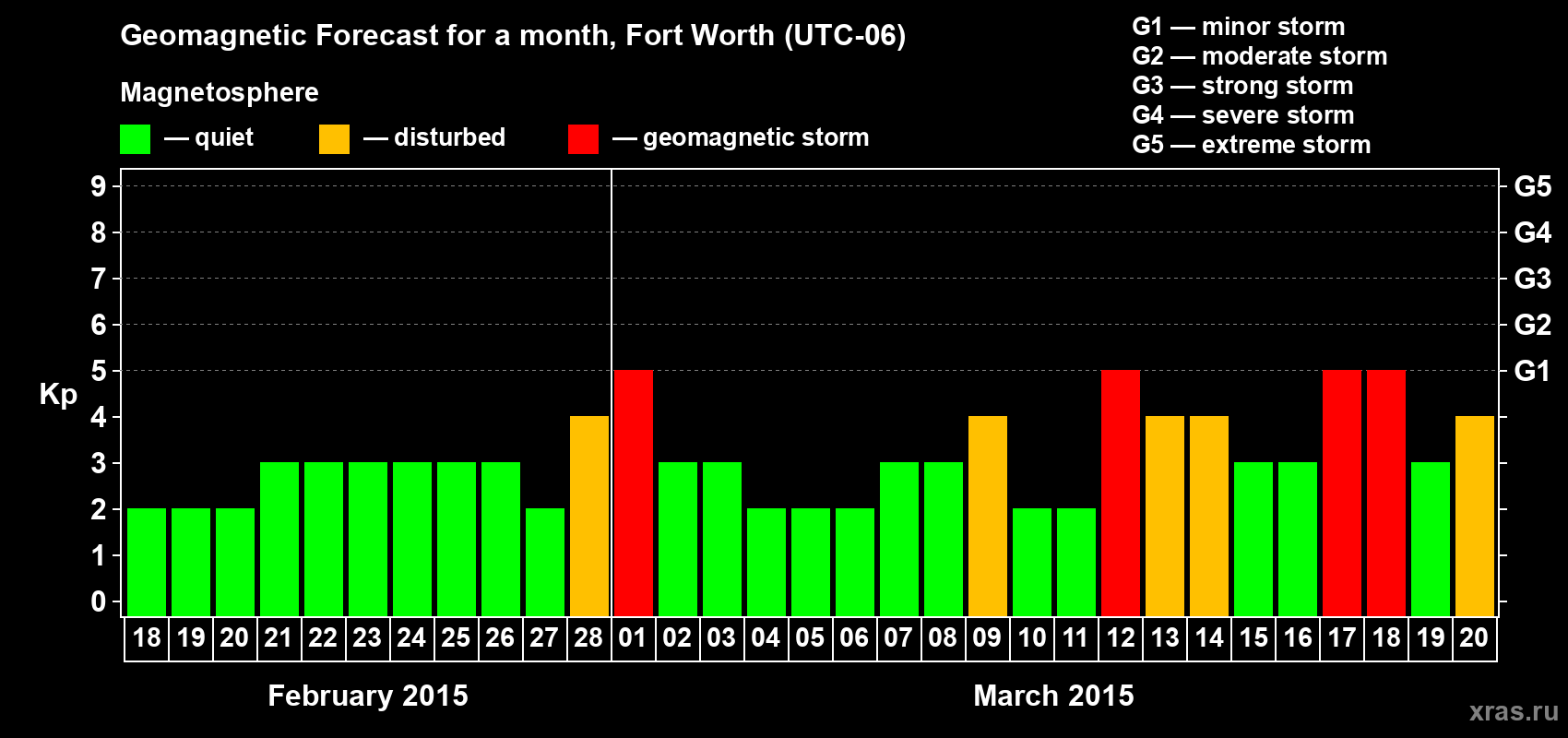Click the G4 label on right axis
1568x738 pixels.
(1533, 232)
